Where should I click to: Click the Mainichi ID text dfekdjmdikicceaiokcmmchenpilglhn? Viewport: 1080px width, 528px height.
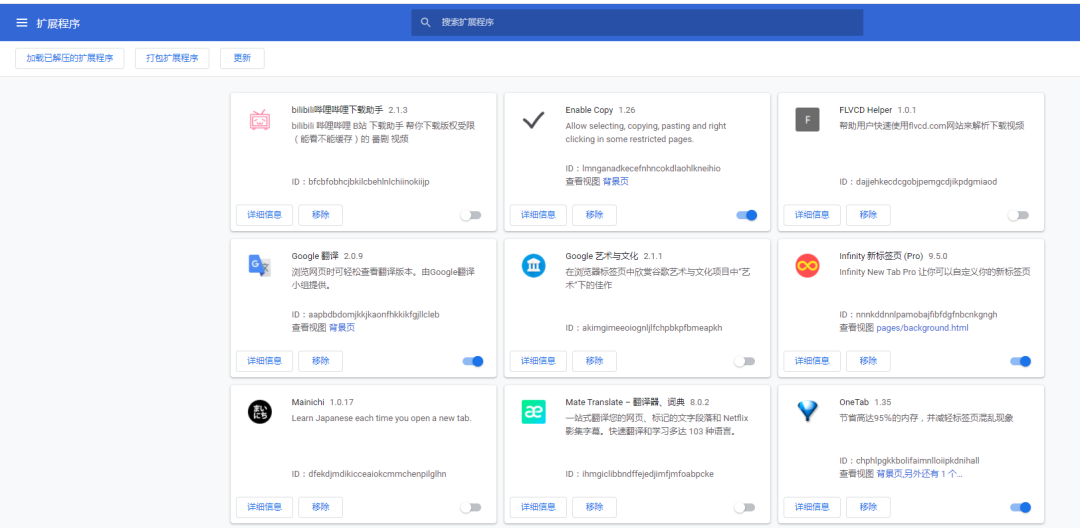(377, 474)
